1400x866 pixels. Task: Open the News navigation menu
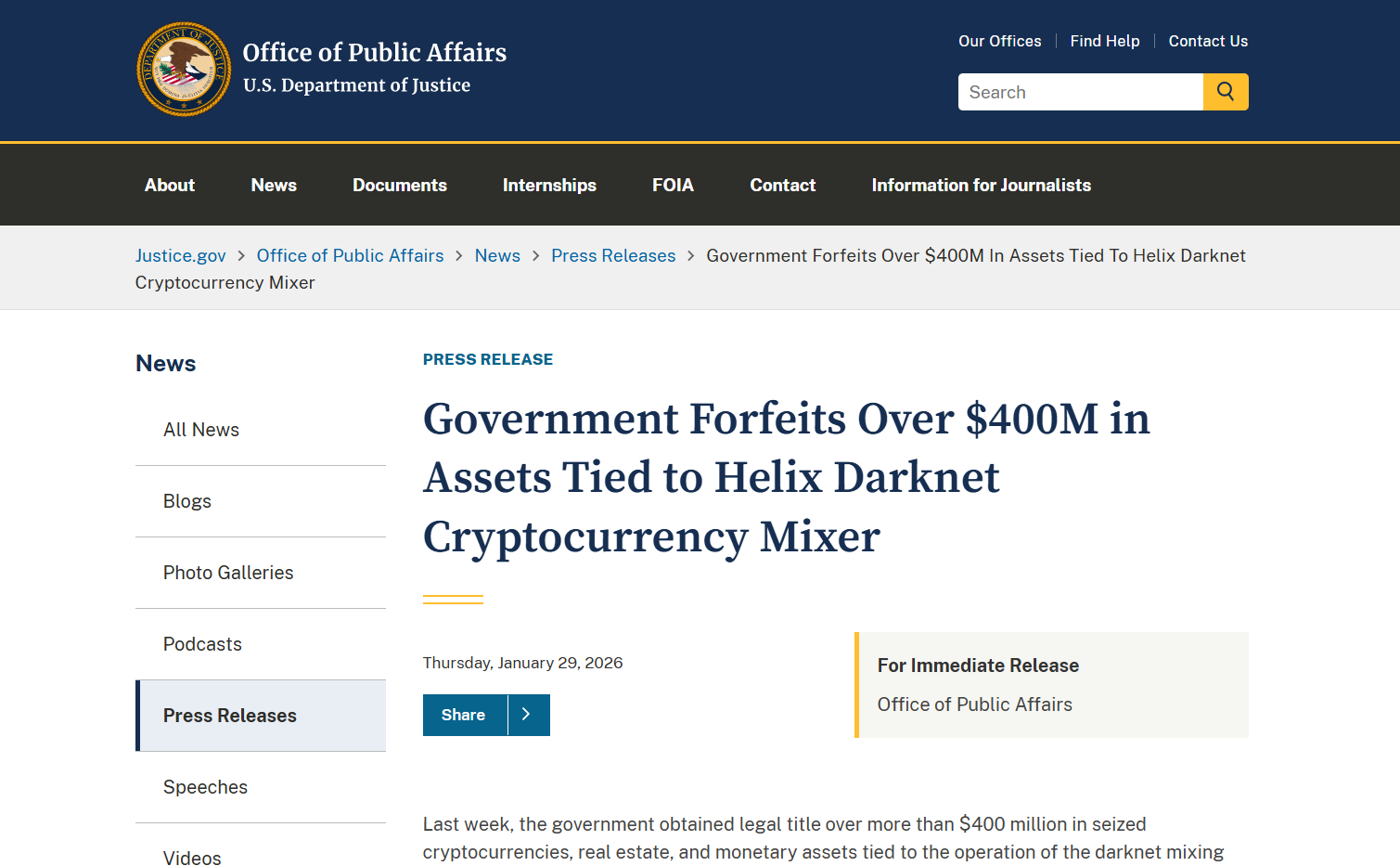(274, 185)
